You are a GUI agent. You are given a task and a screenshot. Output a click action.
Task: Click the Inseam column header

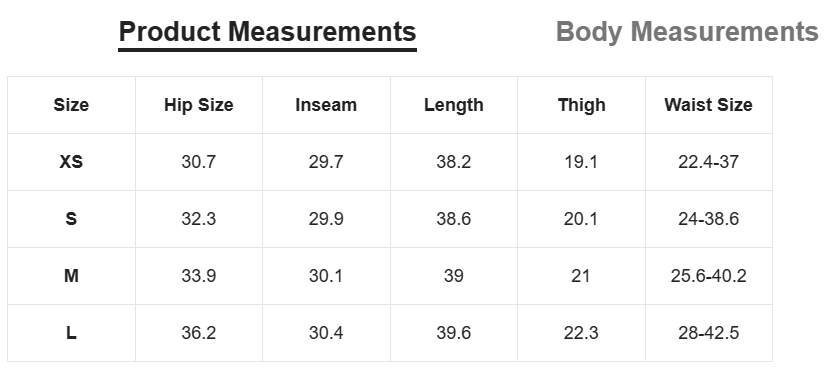[x=326, y=105]
